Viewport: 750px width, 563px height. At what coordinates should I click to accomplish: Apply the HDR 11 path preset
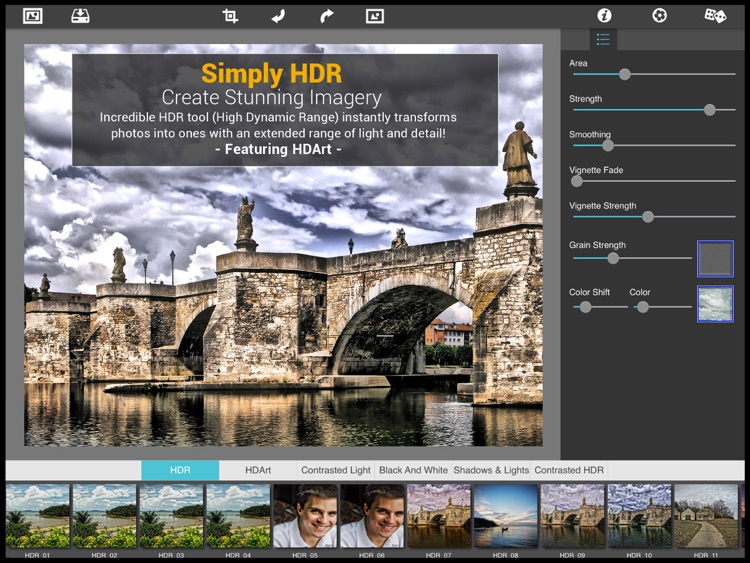click(x=706, y=516)
